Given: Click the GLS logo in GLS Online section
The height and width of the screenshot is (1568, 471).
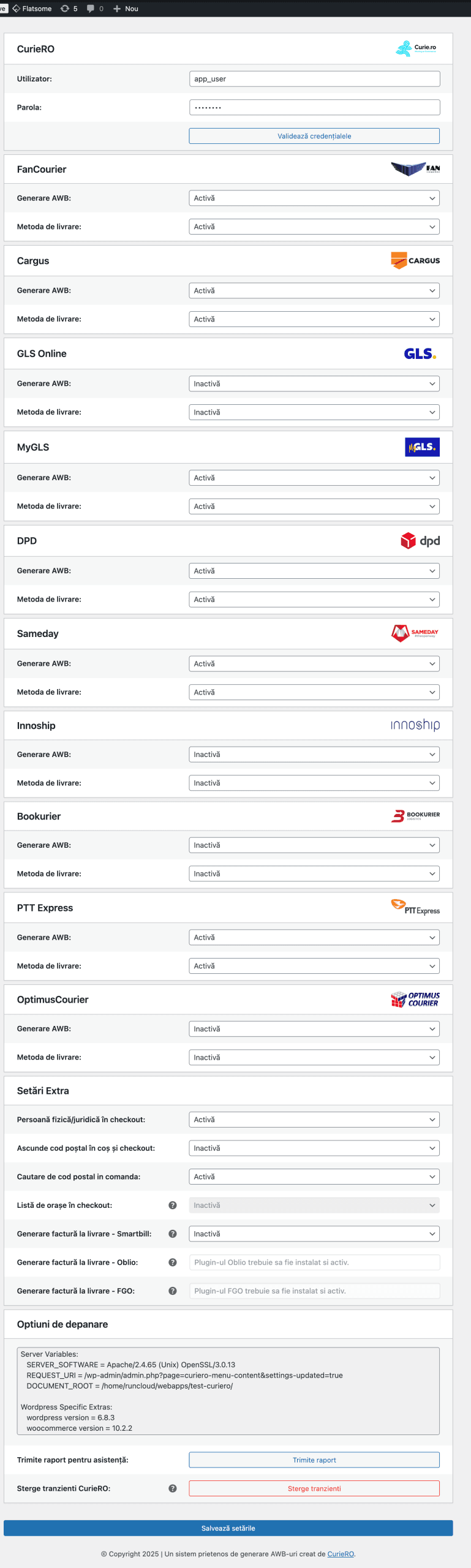Looking at the screenshot, I should click(x=420, y=353).
